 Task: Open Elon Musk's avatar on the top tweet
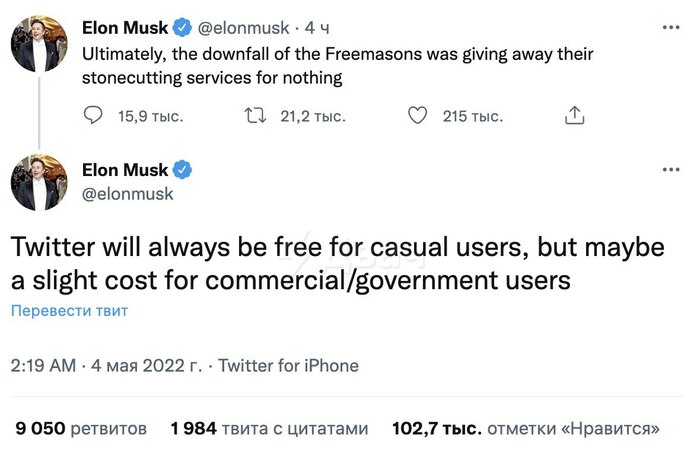[38, 42]
